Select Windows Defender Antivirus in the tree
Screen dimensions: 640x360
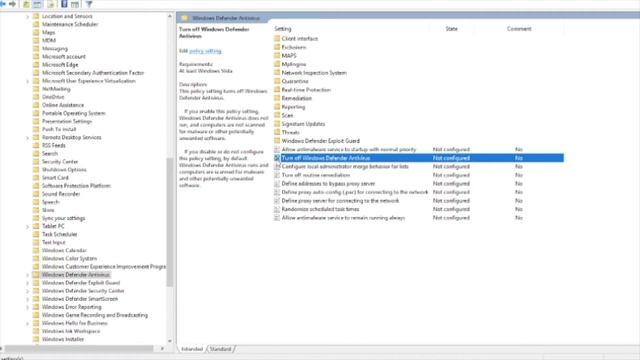click(76, 275)
